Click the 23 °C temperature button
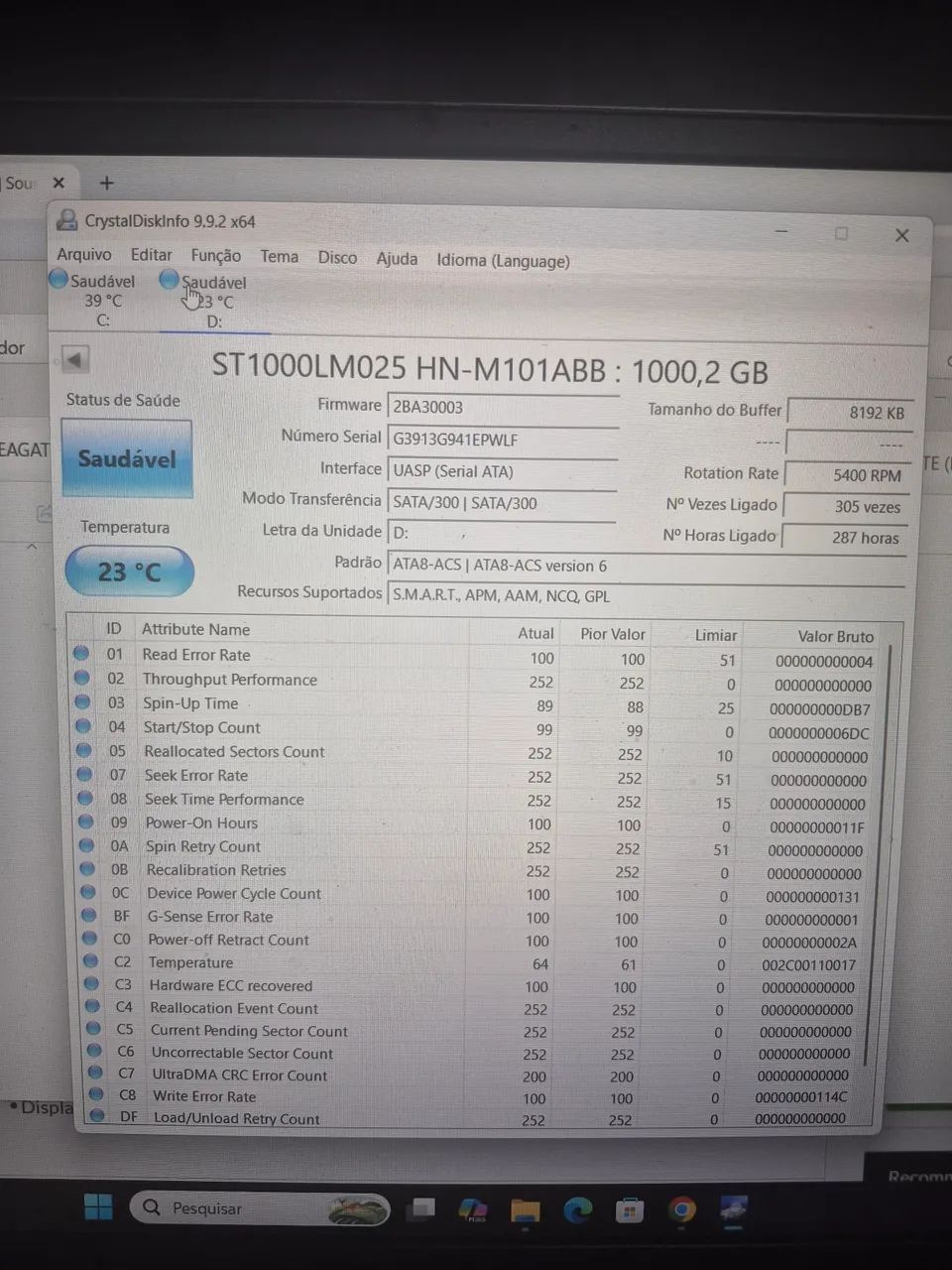The height and width of the screenshot is (1270, 952). click(x=130, y=572)
